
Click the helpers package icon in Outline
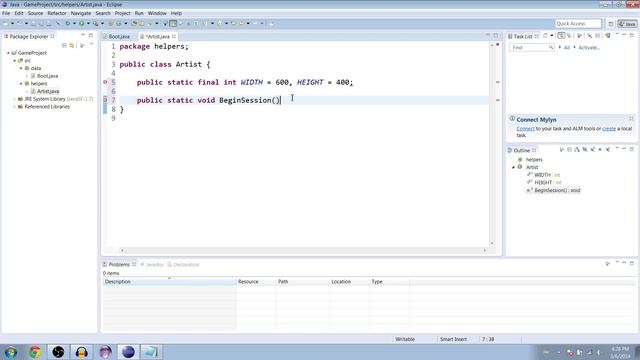tap(520, 160)
